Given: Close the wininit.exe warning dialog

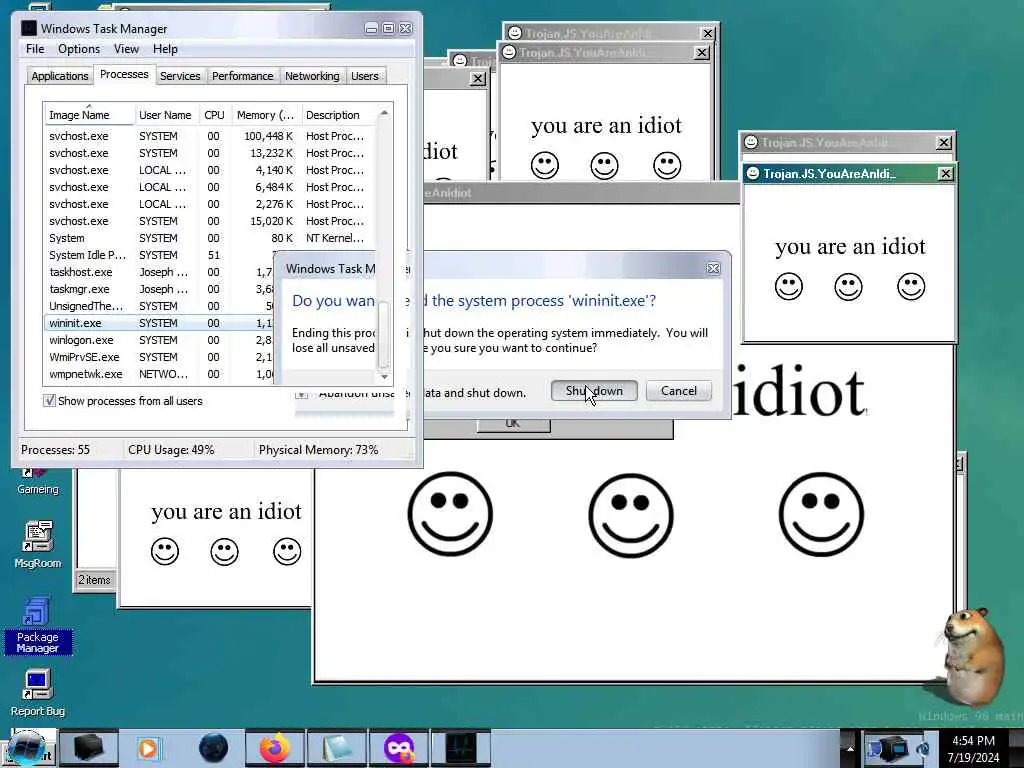Looking at the screenshot, I should coord(713,268).
